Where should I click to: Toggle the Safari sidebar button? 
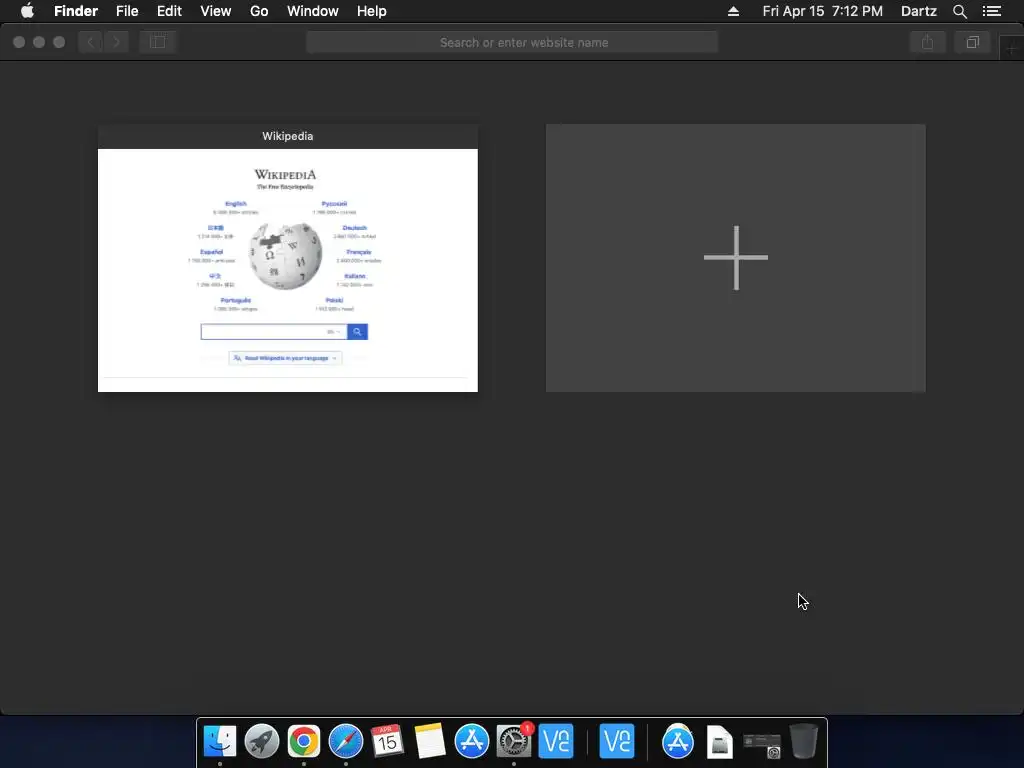(x=157, y=42)
